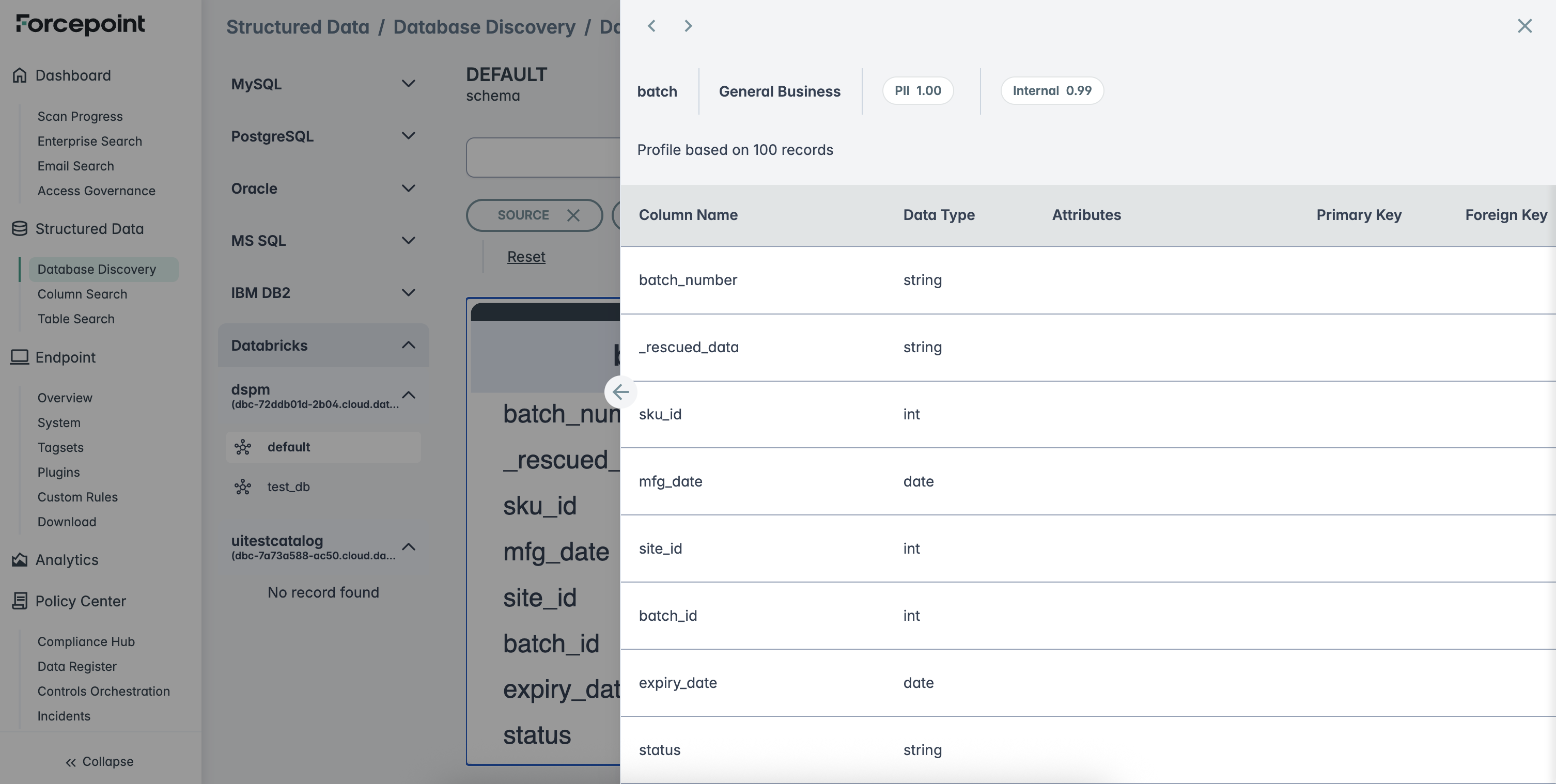Expand the MySQL database list
Viewport: 1556px width, 784px height.
pos(408,83)
